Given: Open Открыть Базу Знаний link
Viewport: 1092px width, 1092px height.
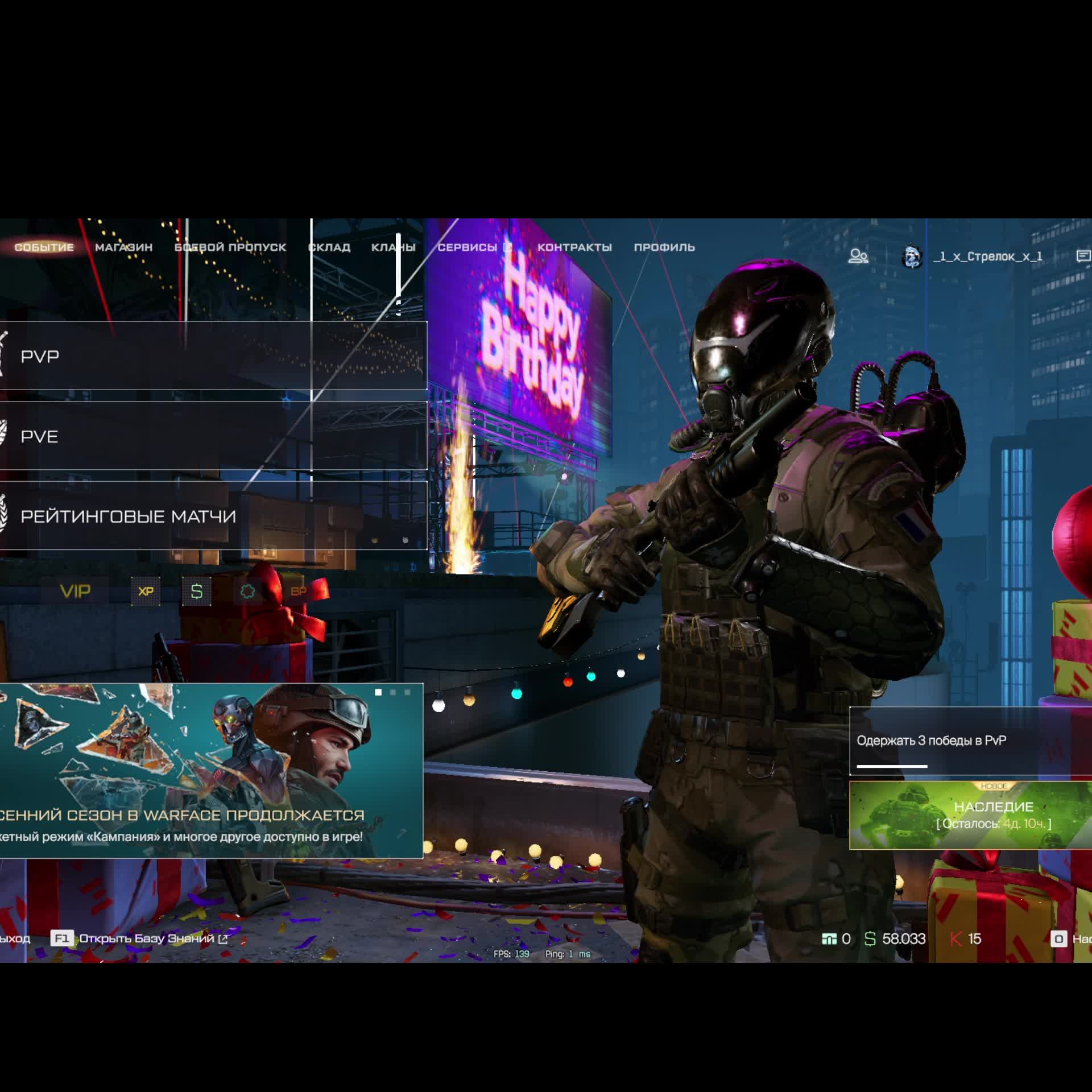Looking at the screenshot, I should [147, 938].
